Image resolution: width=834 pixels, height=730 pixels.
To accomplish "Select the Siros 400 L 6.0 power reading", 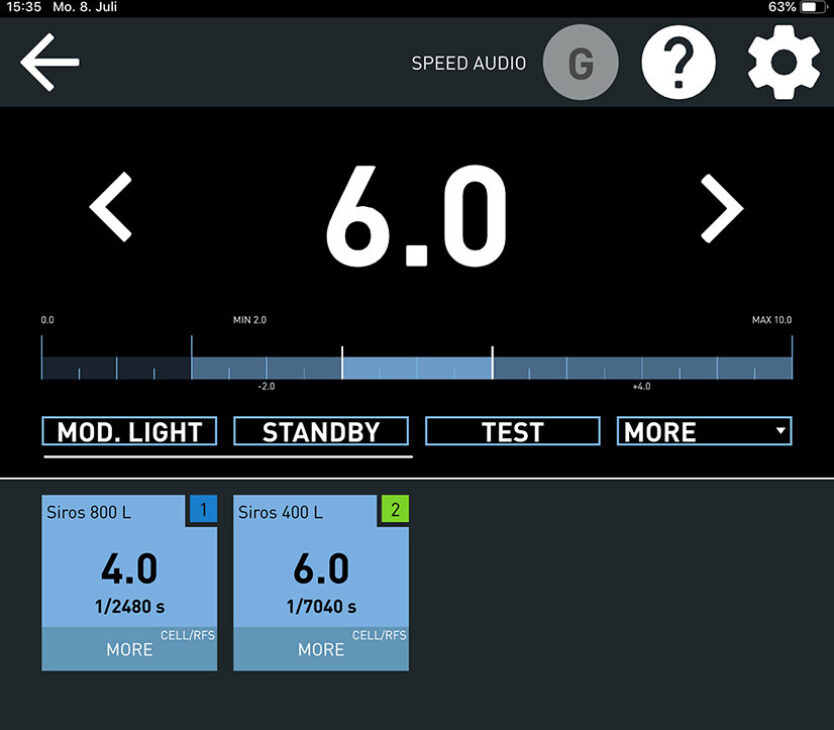I will pyautogui.click(x=321, y=569).
